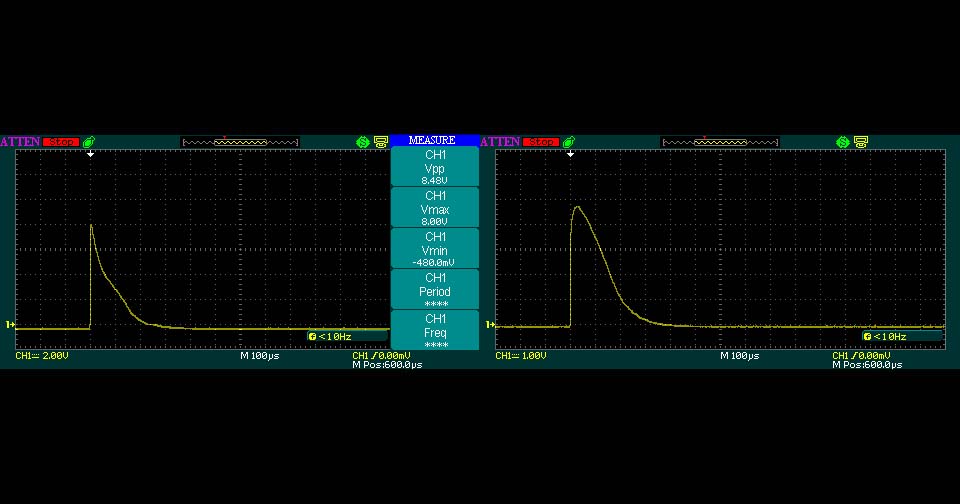Click the MEASURE menu header

(x=434, y=140)
